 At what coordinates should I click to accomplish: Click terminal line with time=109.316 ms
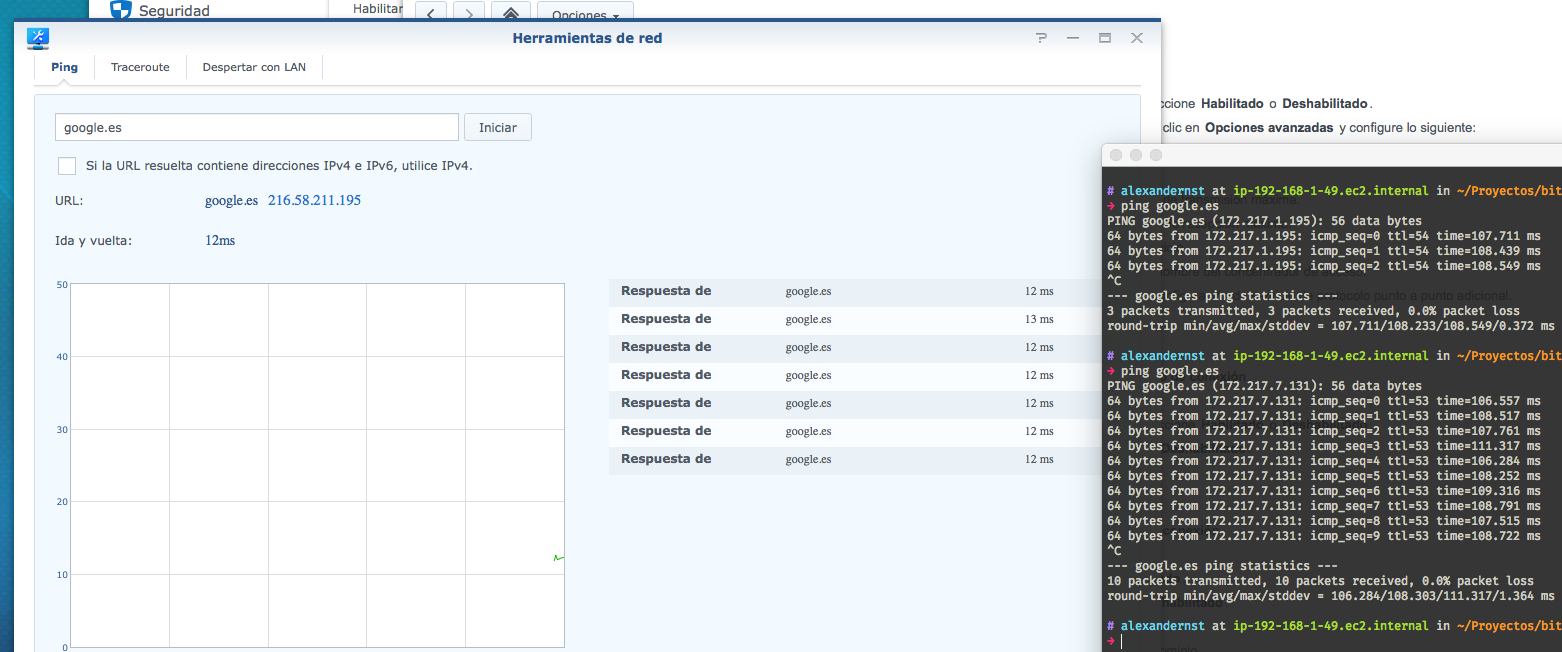coord(1324,491)
